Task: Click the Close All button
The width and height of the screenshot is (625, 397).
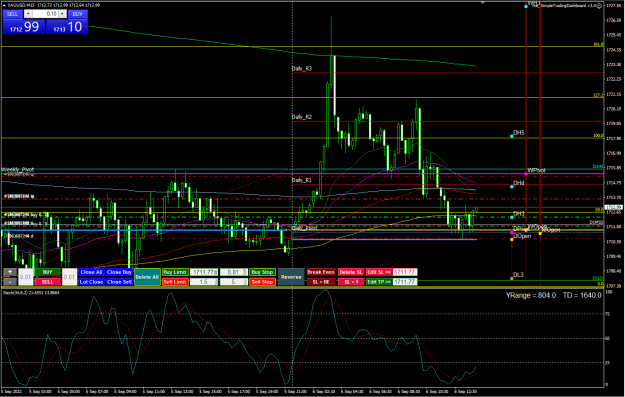Action: 91,272
